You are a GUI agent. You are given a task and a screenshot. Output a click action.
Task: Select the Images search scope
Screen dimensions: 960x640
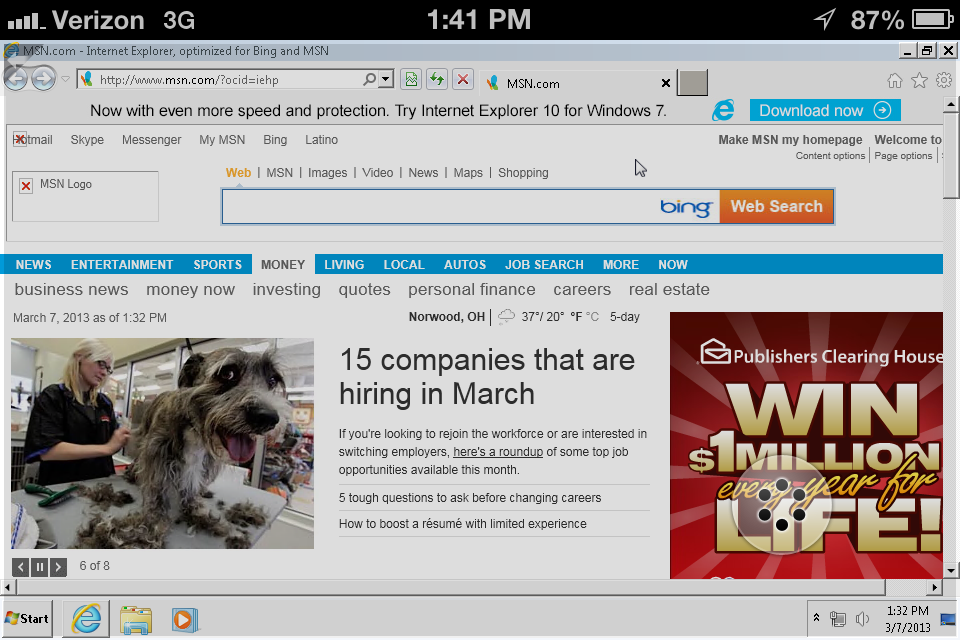click(328, 173)
